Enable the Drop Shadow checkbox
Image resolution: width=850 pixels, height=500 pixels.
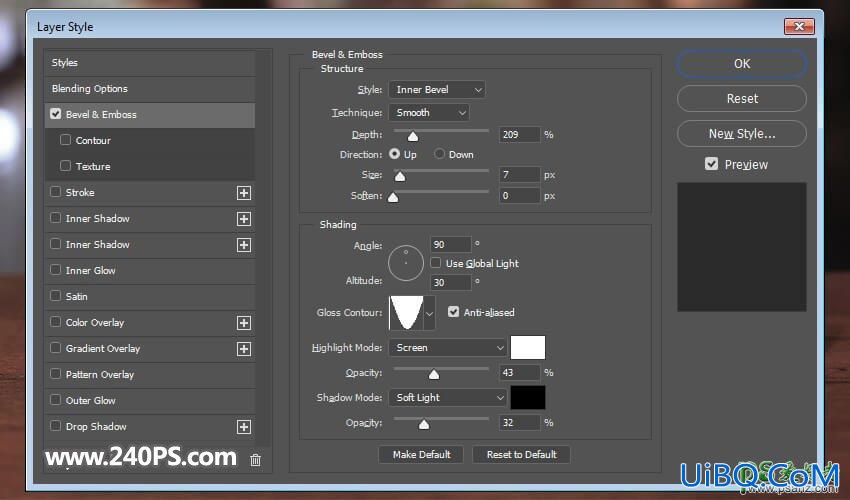click(55, 426)
